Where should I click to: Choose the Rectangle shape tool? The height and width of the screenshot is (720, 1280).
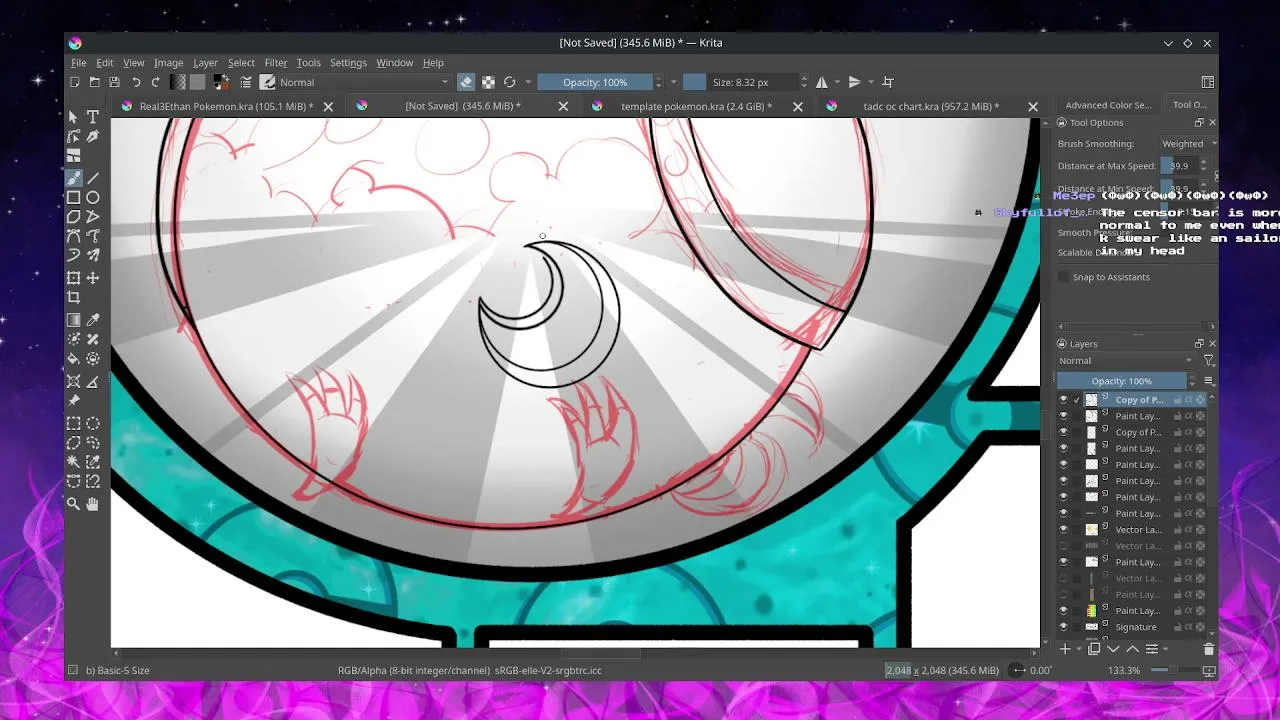[73, 198]
